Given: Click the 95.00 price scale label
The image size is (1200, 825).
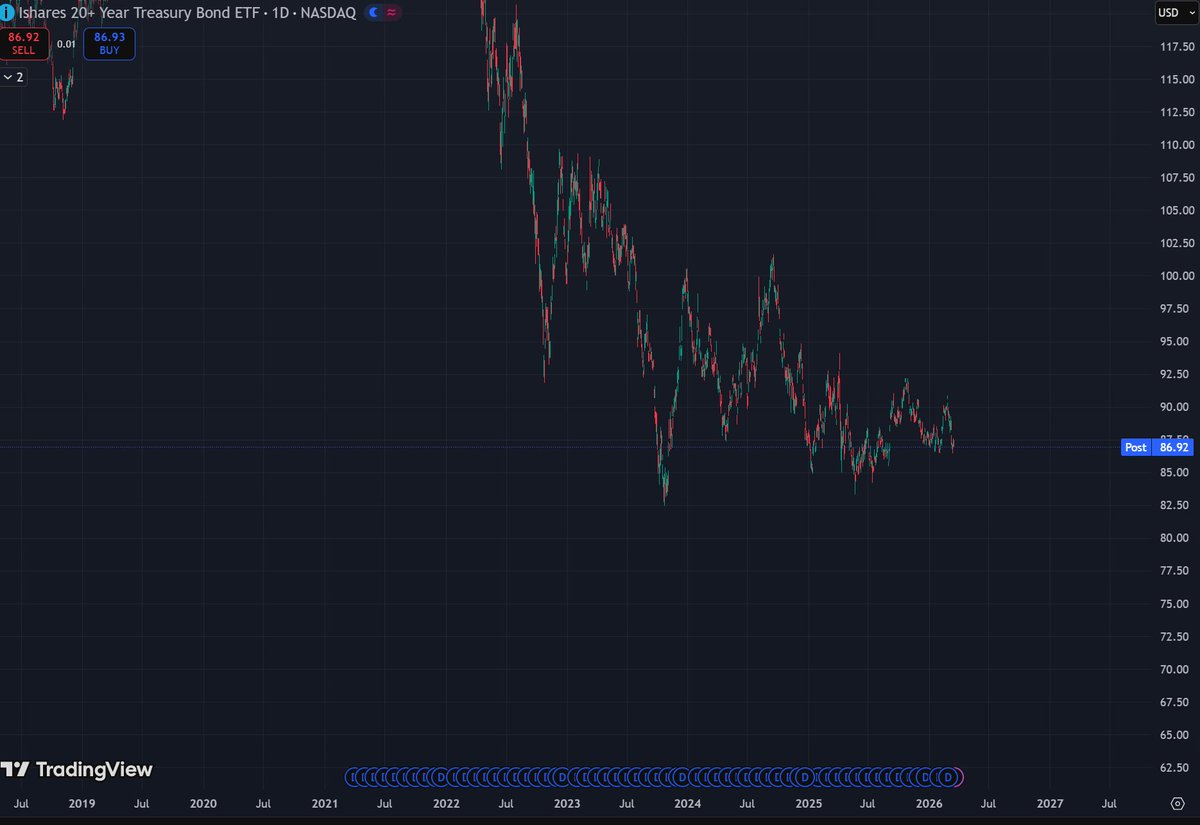Looking at the screenshot, I should click(1176, 341).
